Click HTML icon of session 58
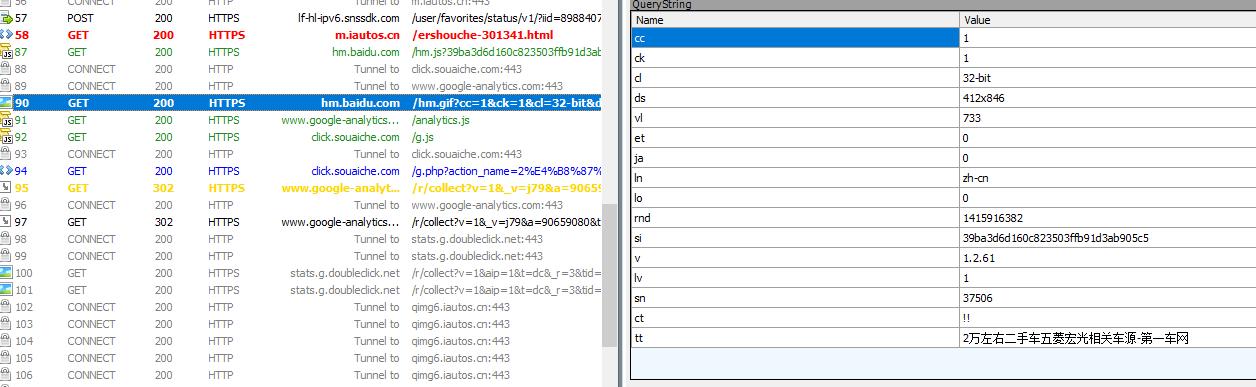The image size is (1256, 387). (x=7, y=35)
